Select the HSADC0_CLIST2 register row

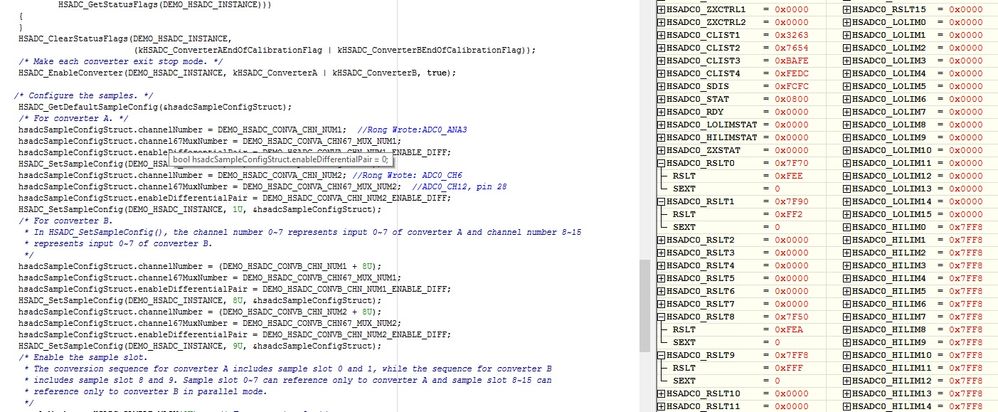[x=741, y=48]
